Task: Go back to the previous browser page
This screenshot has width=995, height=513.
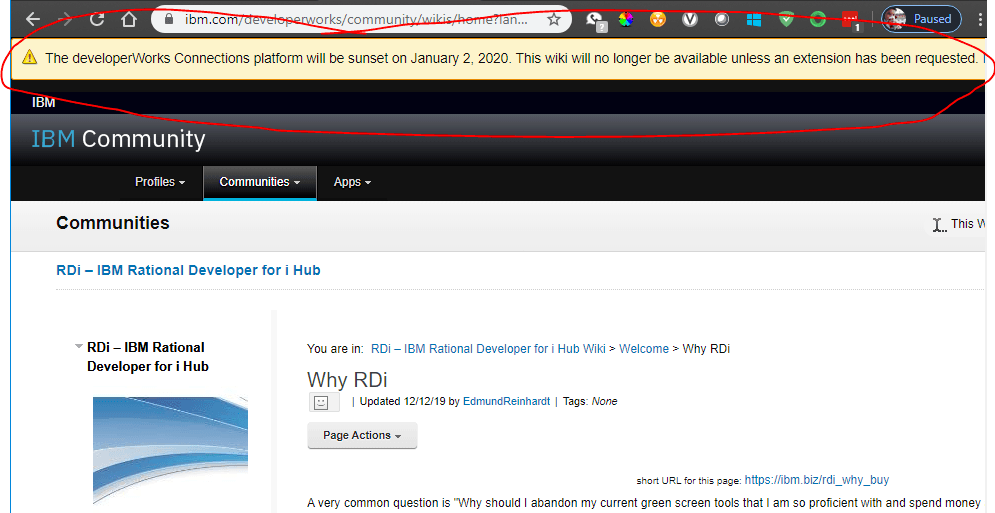Action: click(33, 19)
